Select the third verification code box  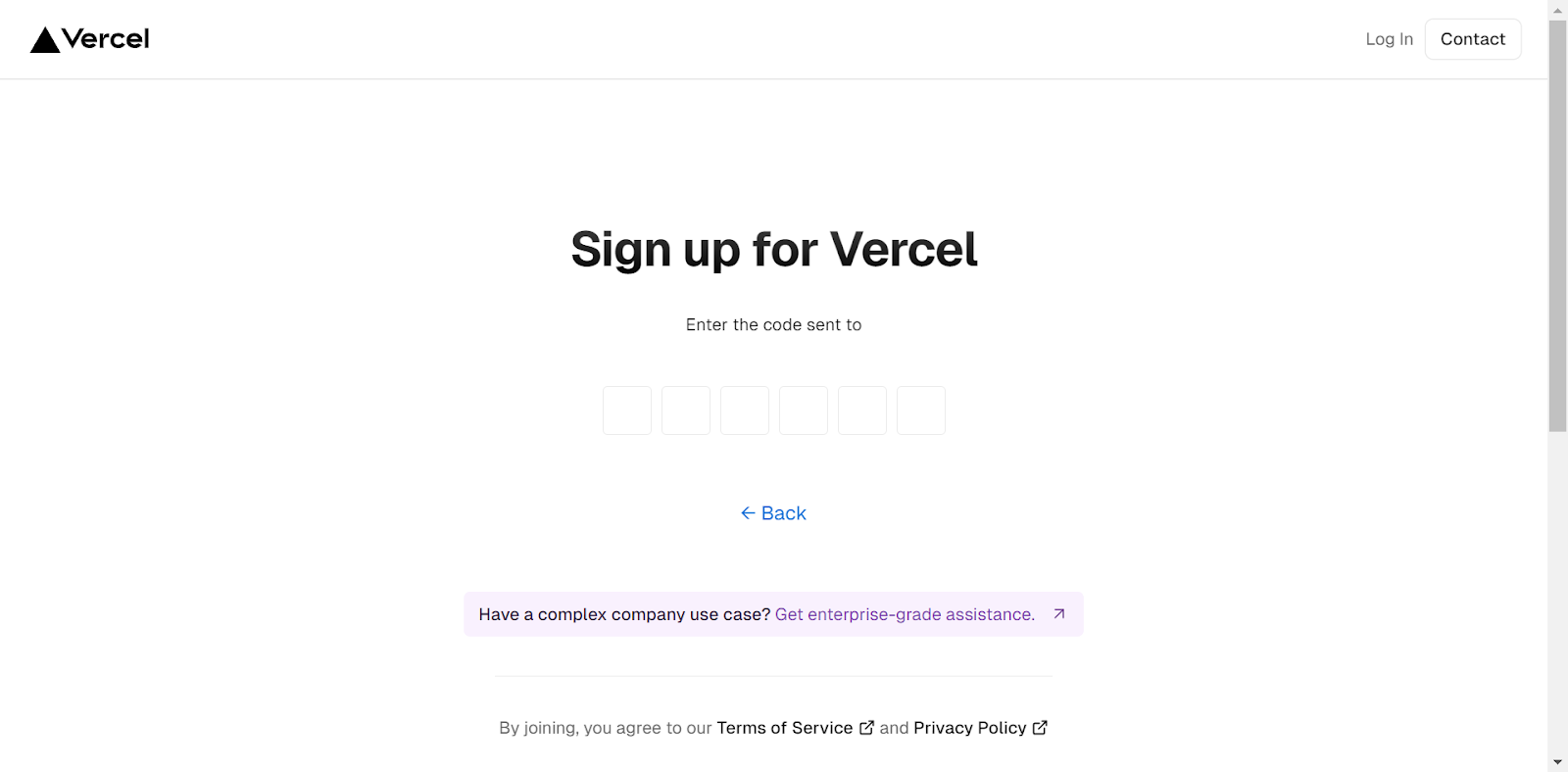tap(744, 410)
